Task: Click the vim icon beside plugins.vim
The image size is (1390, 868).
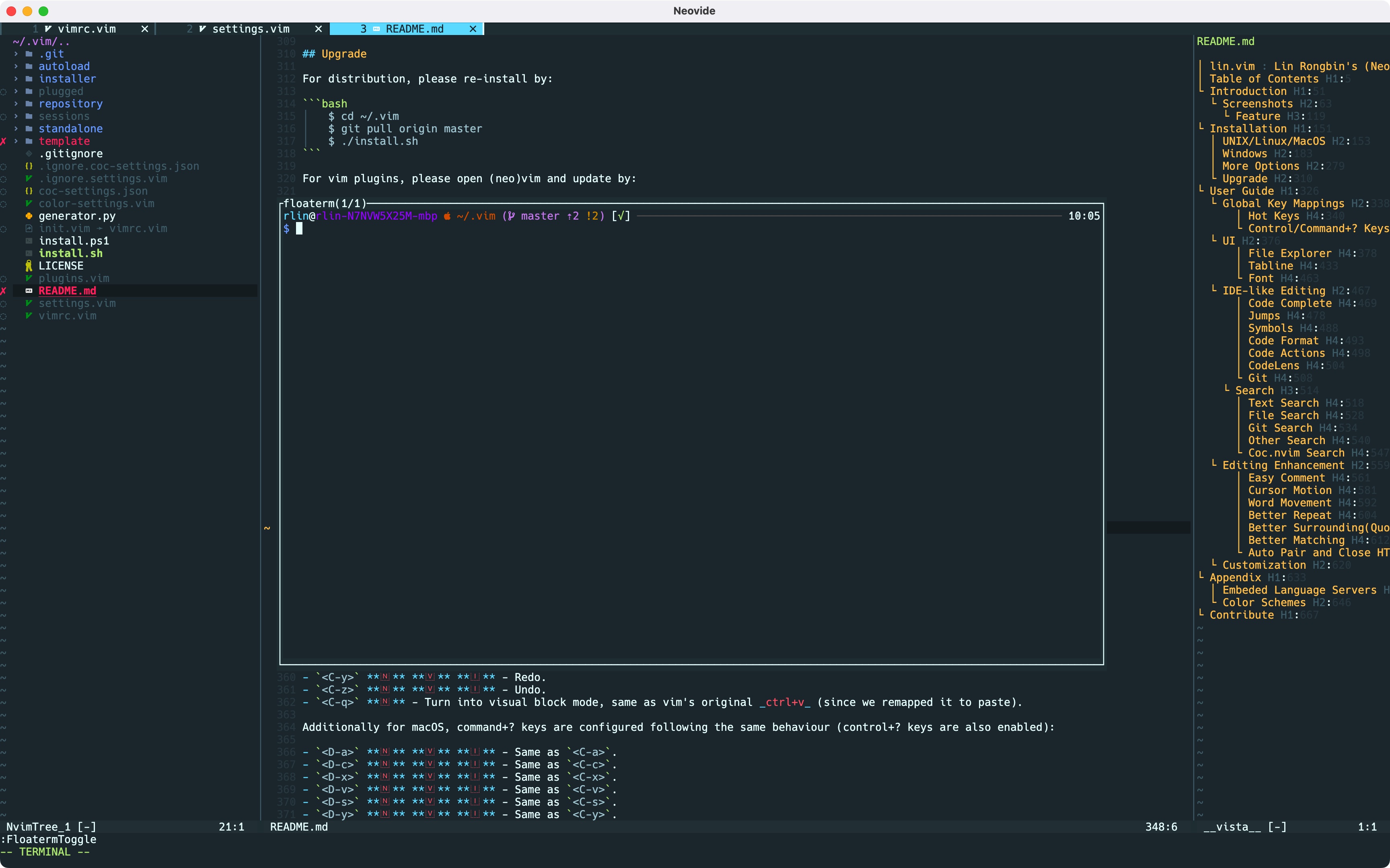Action: point(29,278)
